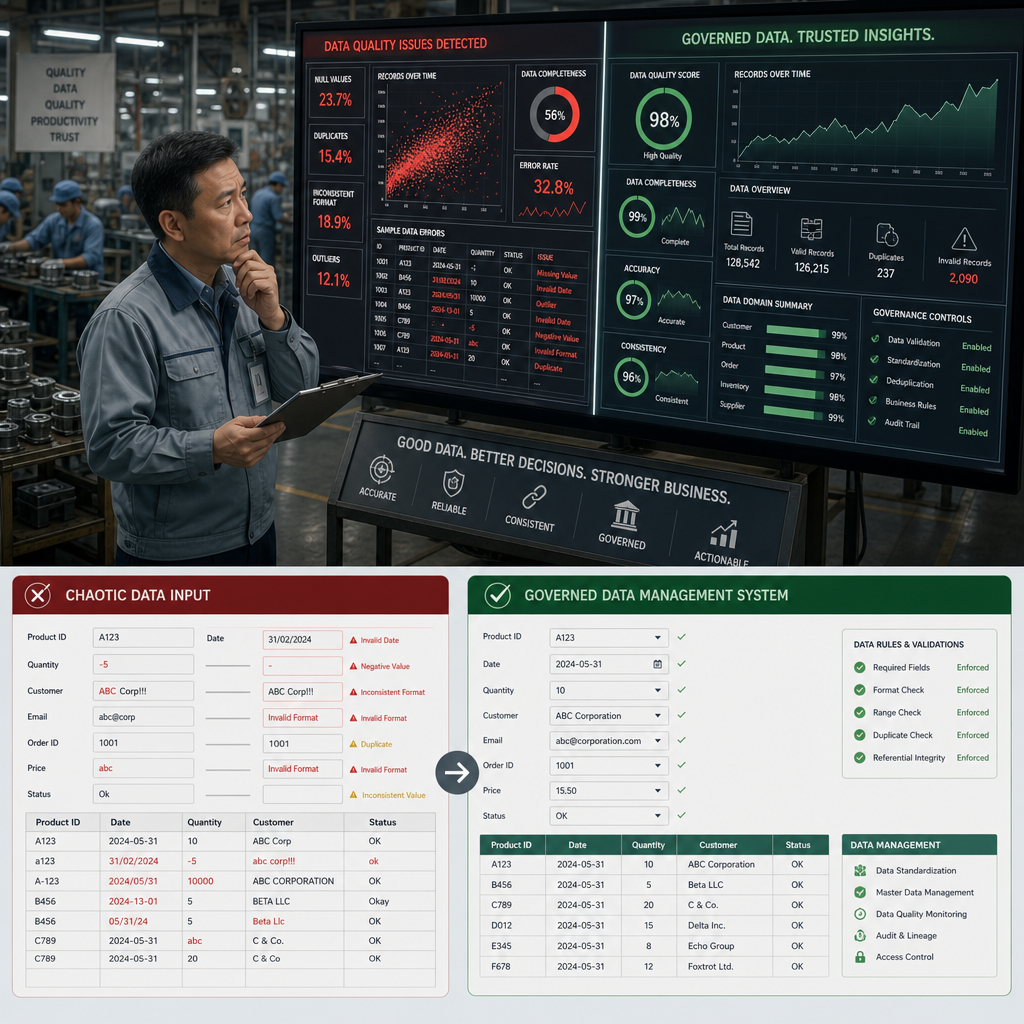This screenshot has height=1024, width=1024.
Task: Toggle the Range Check rule check
Action: [860, 712]
